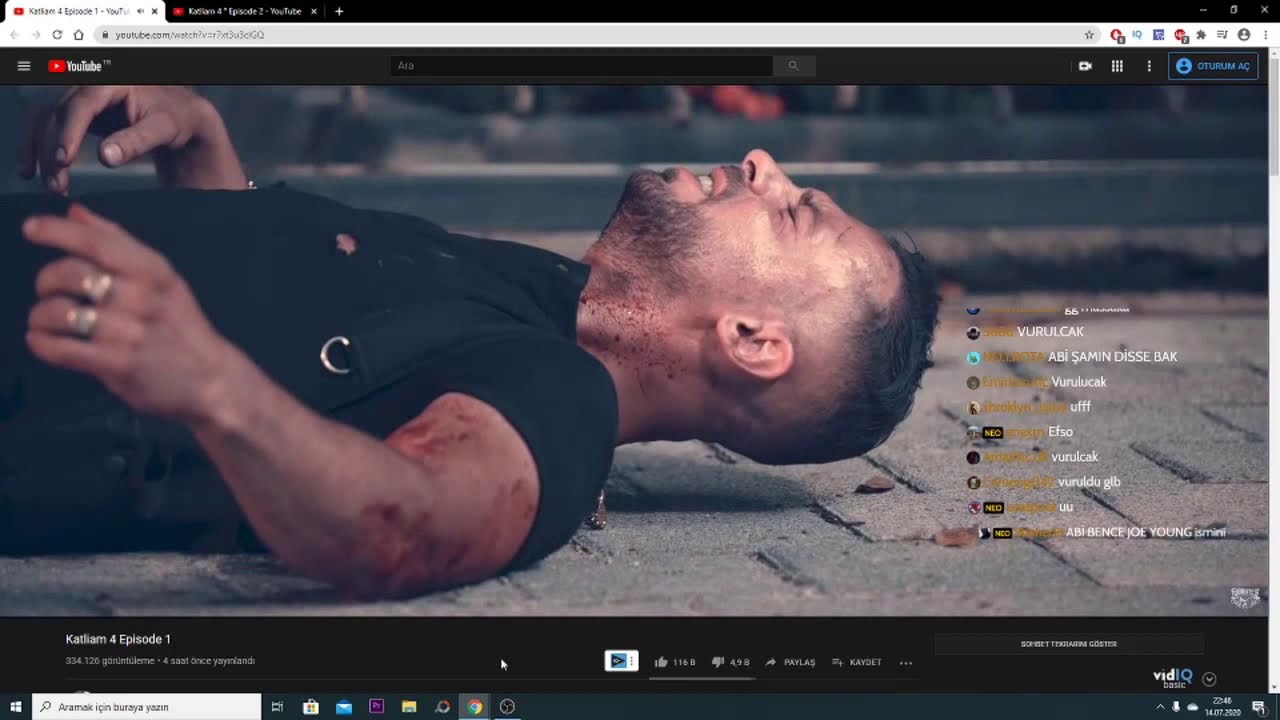Click the Windows taskbar search box
This screenshot has height=720, width=1280.
147,707
